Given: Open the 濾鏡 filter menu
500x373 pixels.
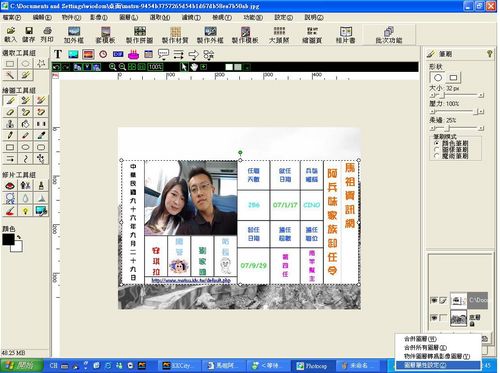Looking at the screenshot, I should [x=191, y=17].
